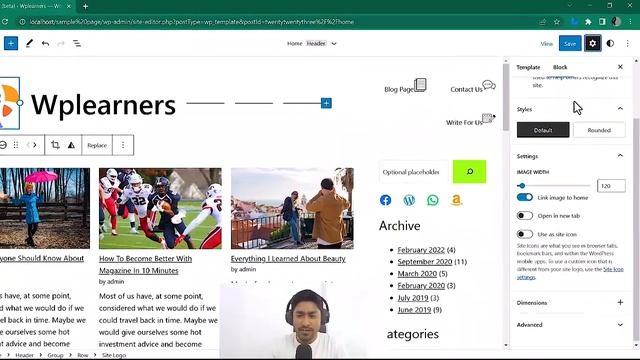Select Row in the breadcrumb
The height and width of the screenshot is (360, 640).
(82, 355)
